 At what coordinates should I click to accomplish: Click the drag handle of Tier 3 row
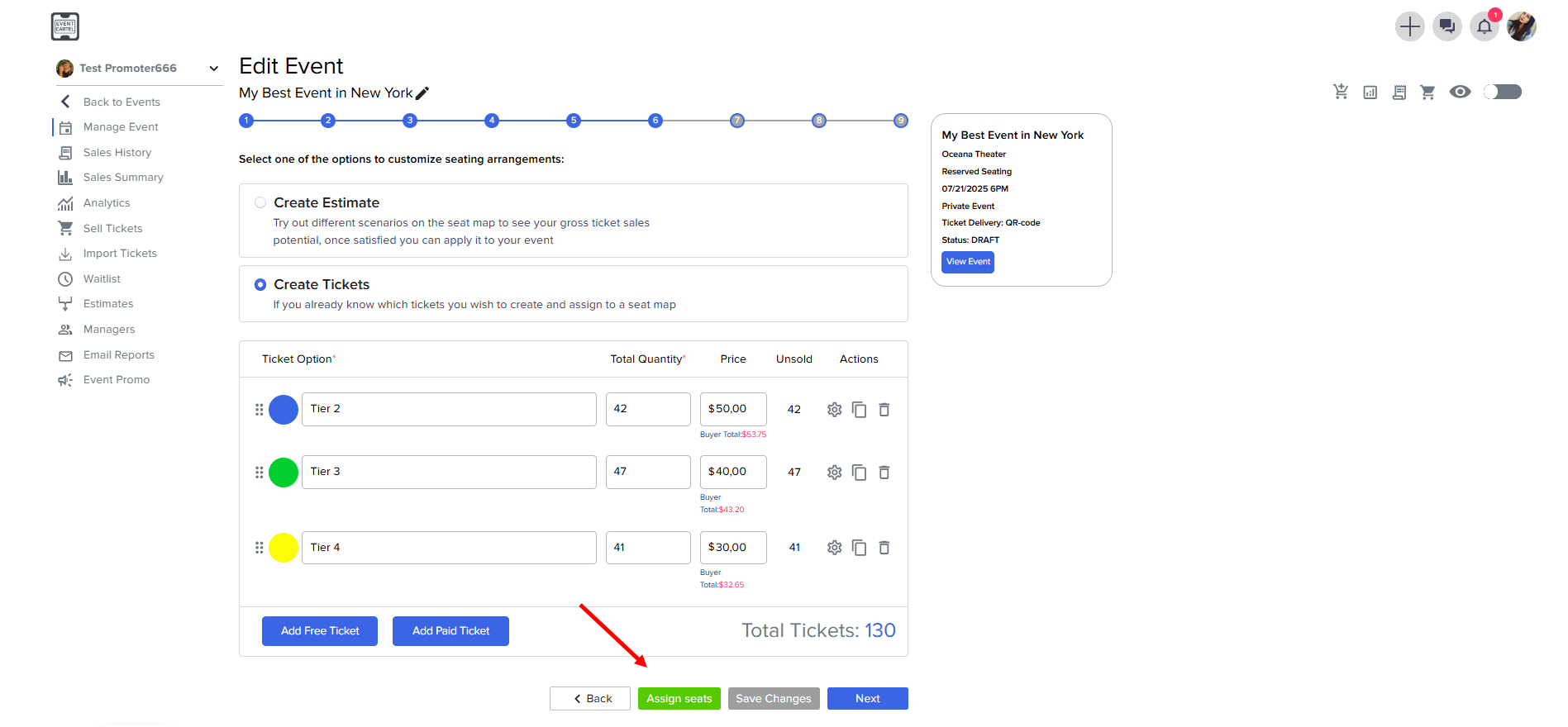pyautogui.click(x=259, y=473)
